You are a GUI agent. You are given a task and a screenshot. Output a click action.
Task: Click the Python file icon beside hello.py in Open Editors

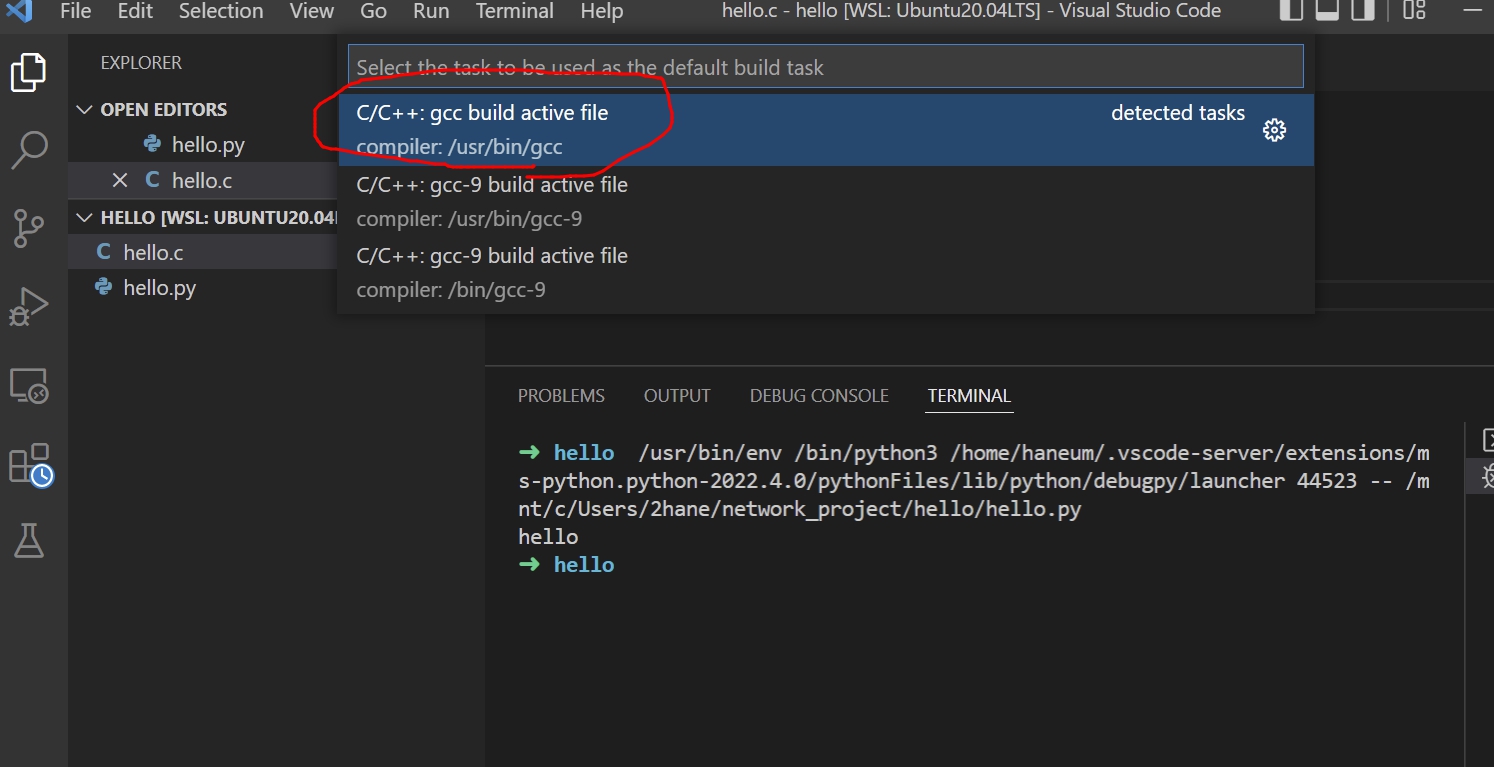152,144
